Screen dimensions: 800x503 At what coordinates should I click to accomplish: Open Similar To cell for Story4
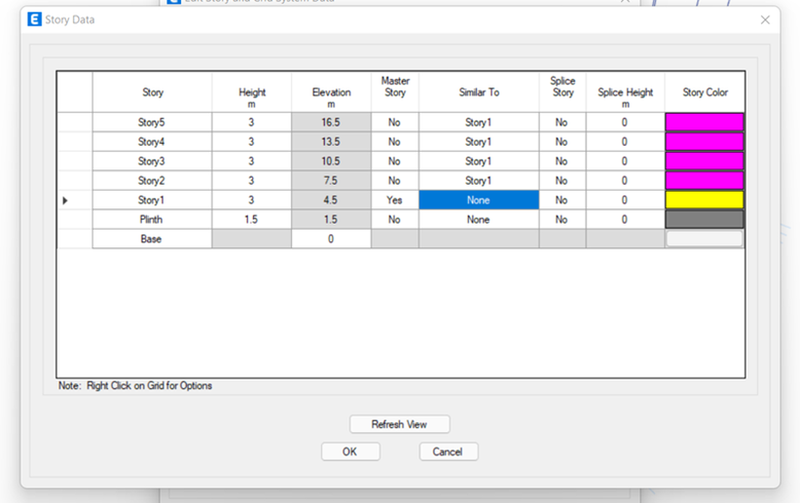(x=479, y=142)
